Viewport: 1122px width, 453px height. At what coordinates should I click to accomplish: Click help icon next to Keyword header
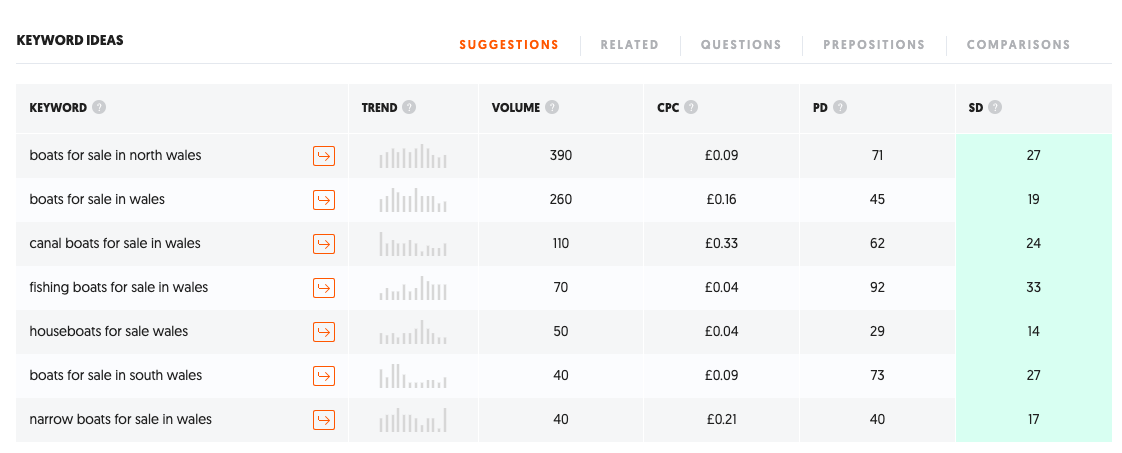click(x=99, y=108)
